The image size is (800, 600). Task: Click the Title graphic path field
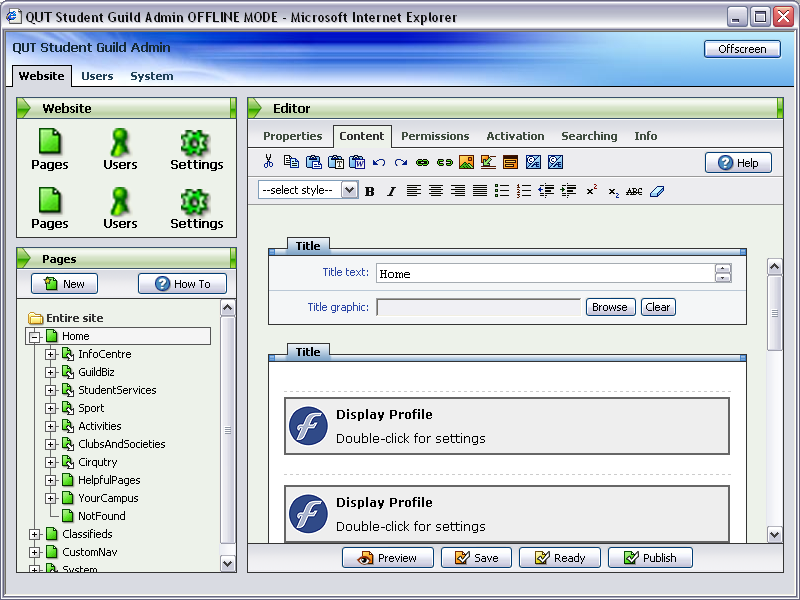point(479,307)
